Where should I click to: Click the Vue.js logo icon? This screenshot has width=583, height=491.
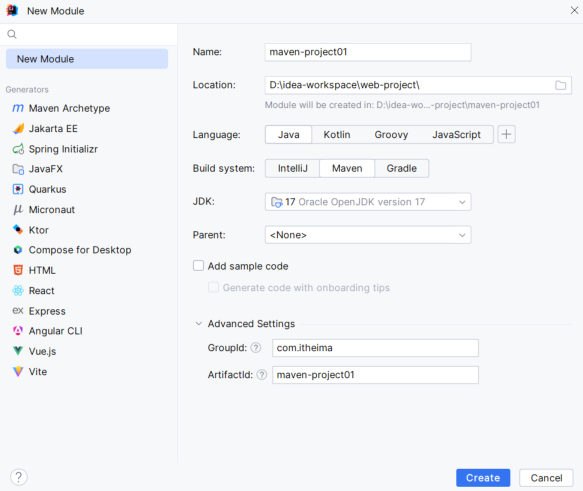[x=18, y=351]
